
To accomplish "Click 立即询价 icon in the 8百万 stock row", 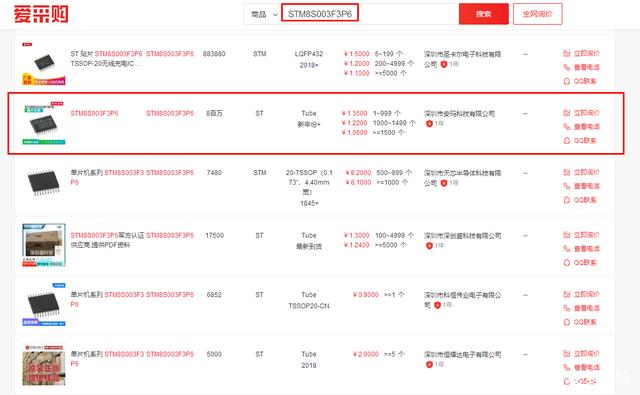I will click(x=567, y=113).
